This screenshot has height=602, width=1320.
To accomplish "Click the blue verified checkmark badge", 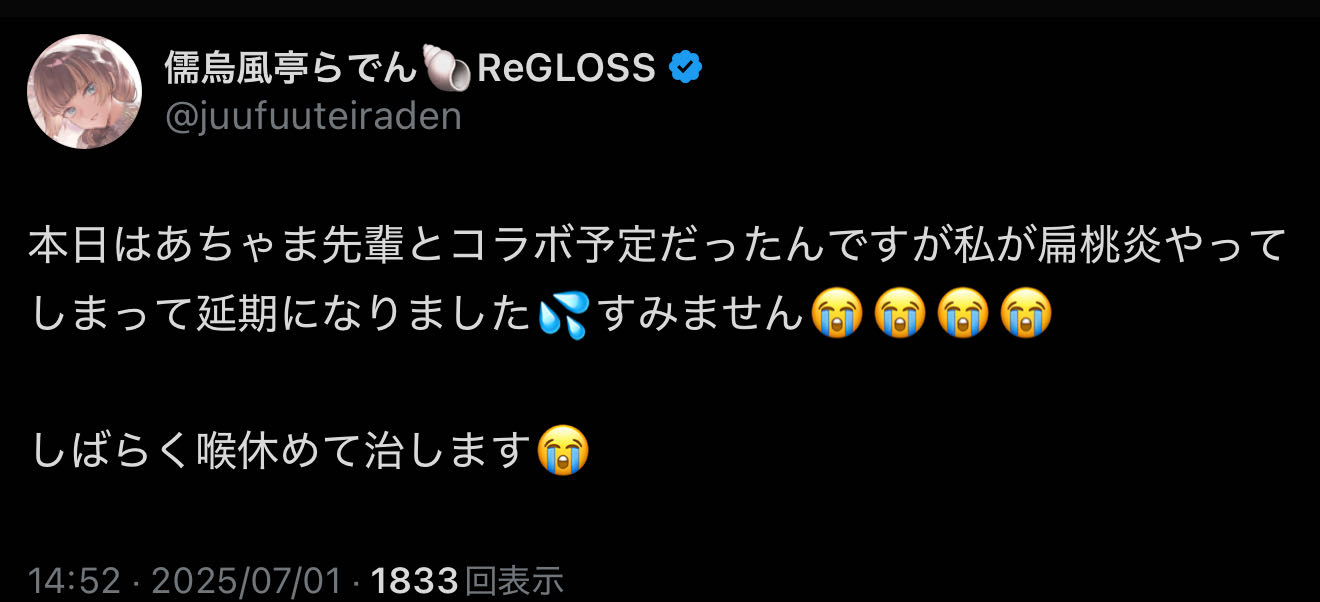I will click(x=685, y=68).
